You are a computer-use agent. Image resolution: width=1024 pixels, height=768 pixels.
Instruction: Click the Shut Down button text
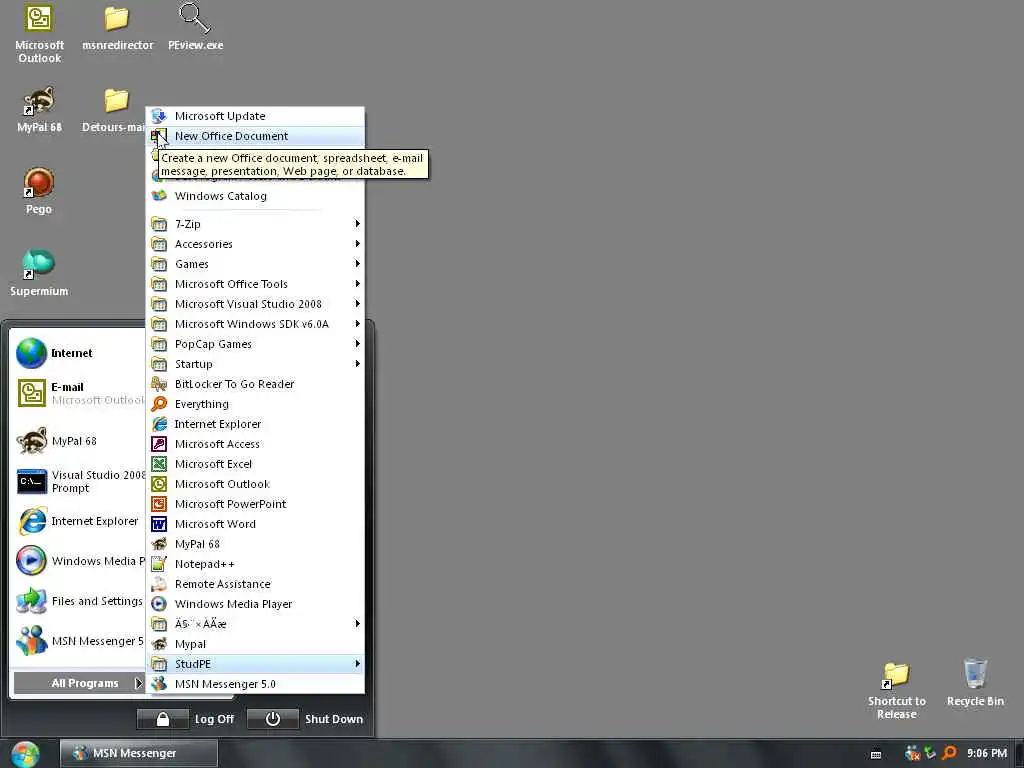334,719
